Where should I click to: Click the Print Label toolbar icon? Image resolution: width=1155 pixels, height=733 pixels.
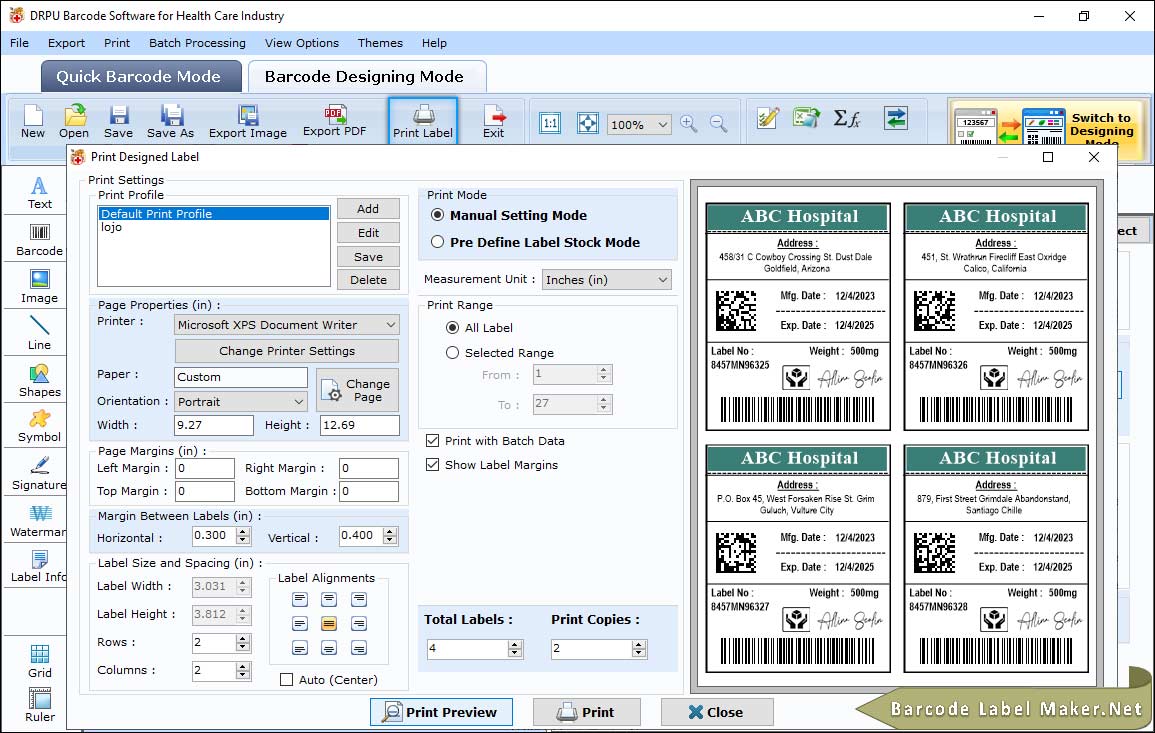423,122
